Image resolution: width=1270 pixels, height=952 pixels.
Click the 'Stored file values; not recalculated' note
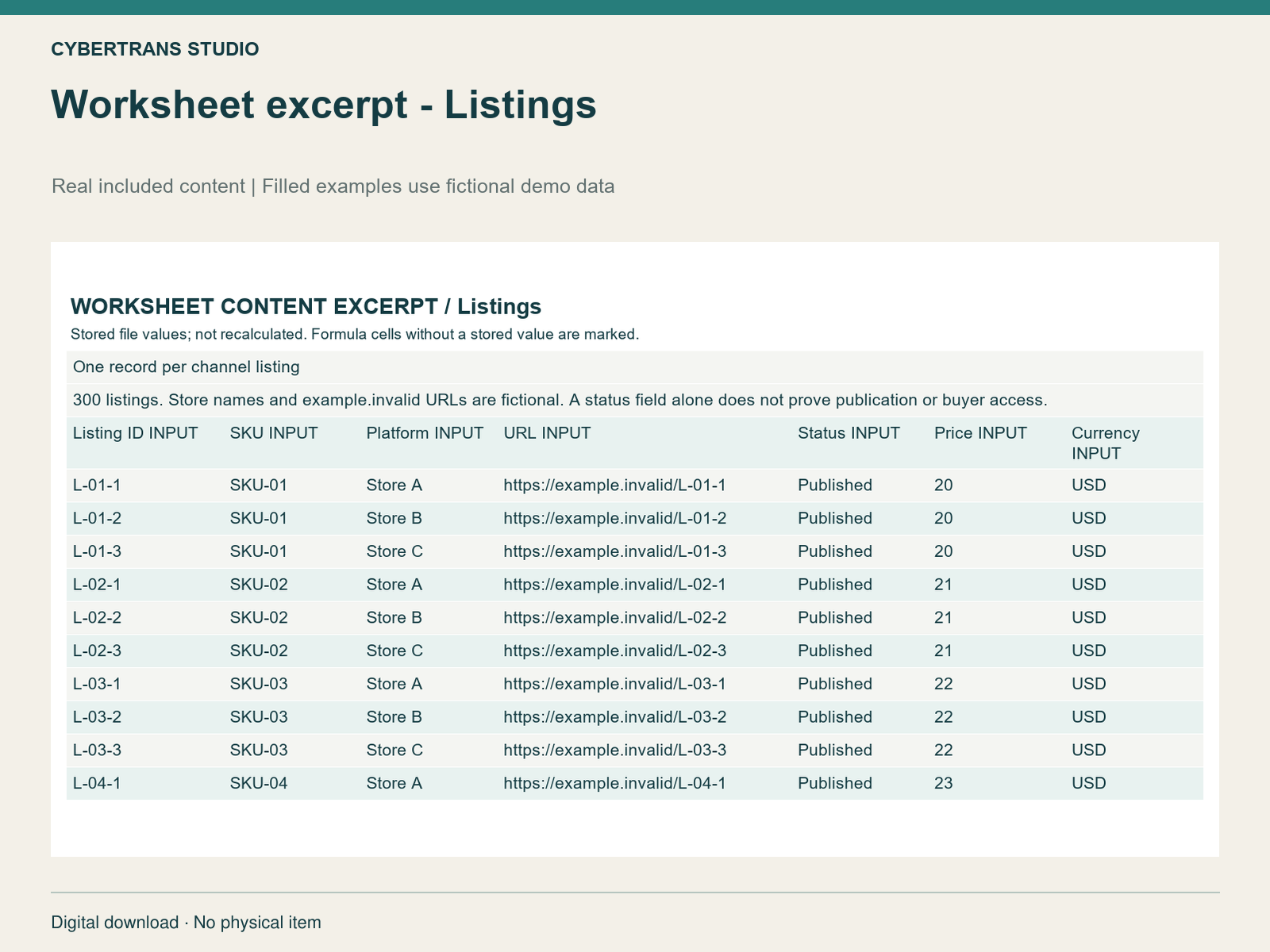click(355, 334)
